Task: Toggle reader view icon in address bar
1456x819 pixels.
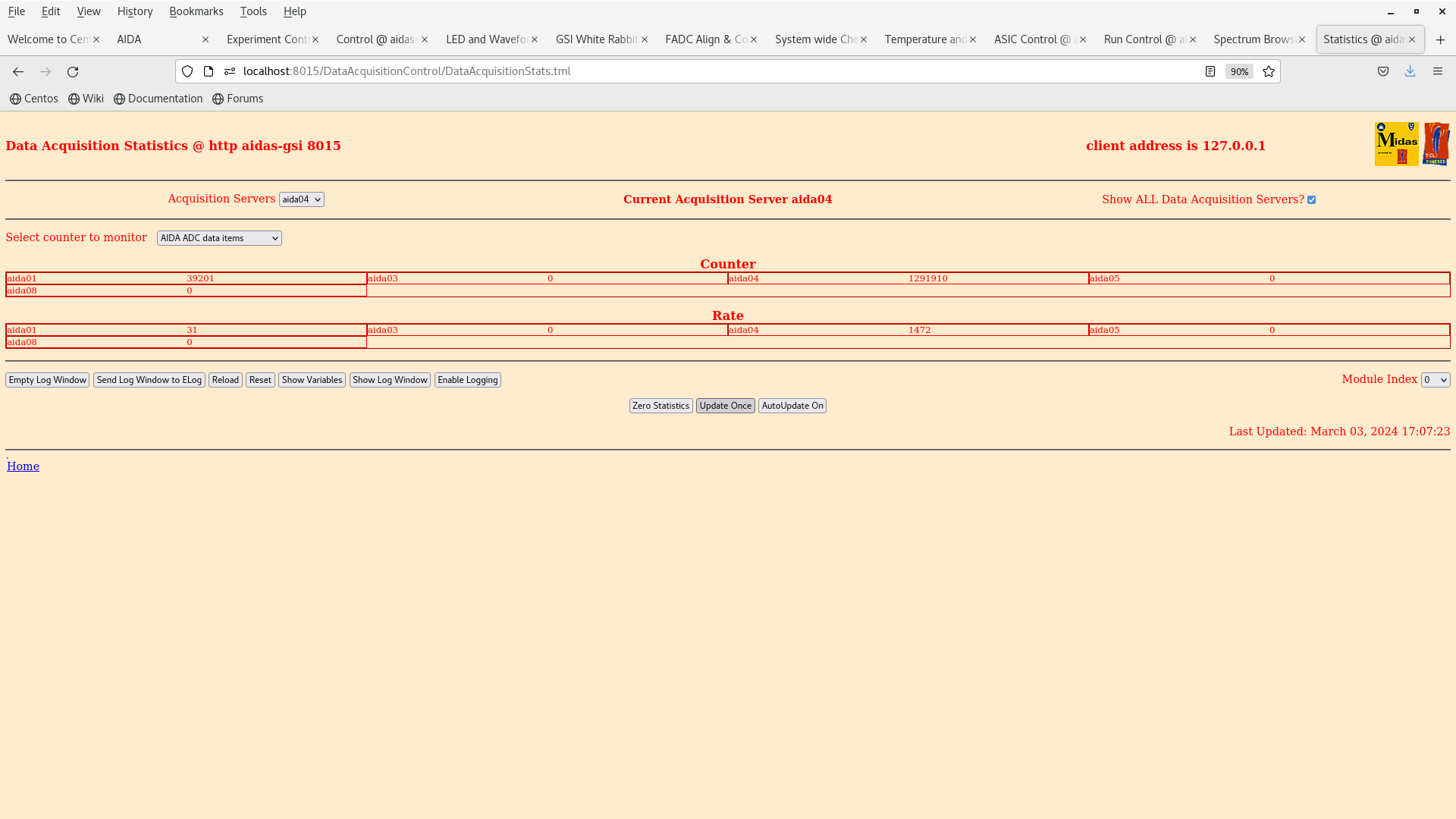Action: pos(1210,71)
